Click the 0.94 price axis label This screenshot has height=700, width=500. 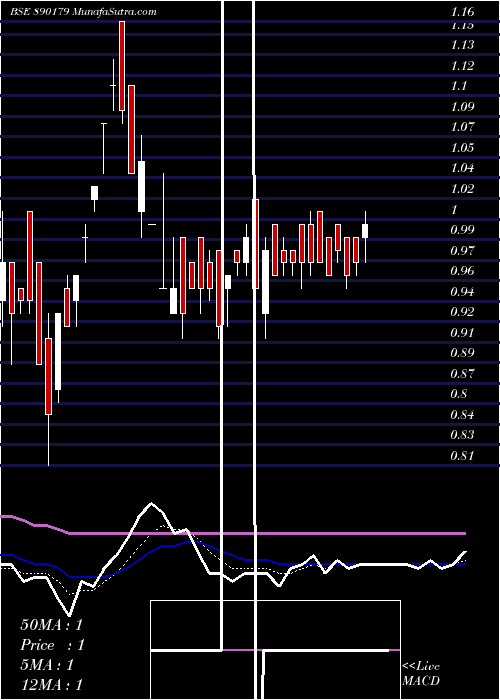(x=462, y=292)
